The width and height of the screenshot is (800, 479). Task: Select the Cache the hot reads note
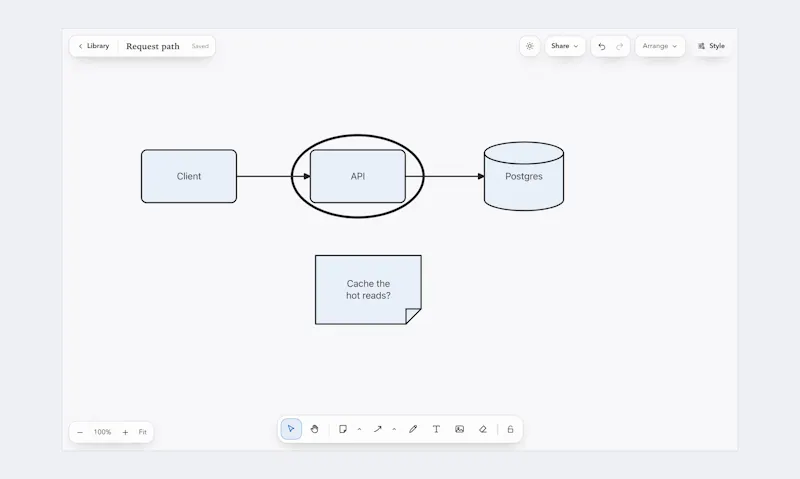pyautogui.click(x=368, y=289)
